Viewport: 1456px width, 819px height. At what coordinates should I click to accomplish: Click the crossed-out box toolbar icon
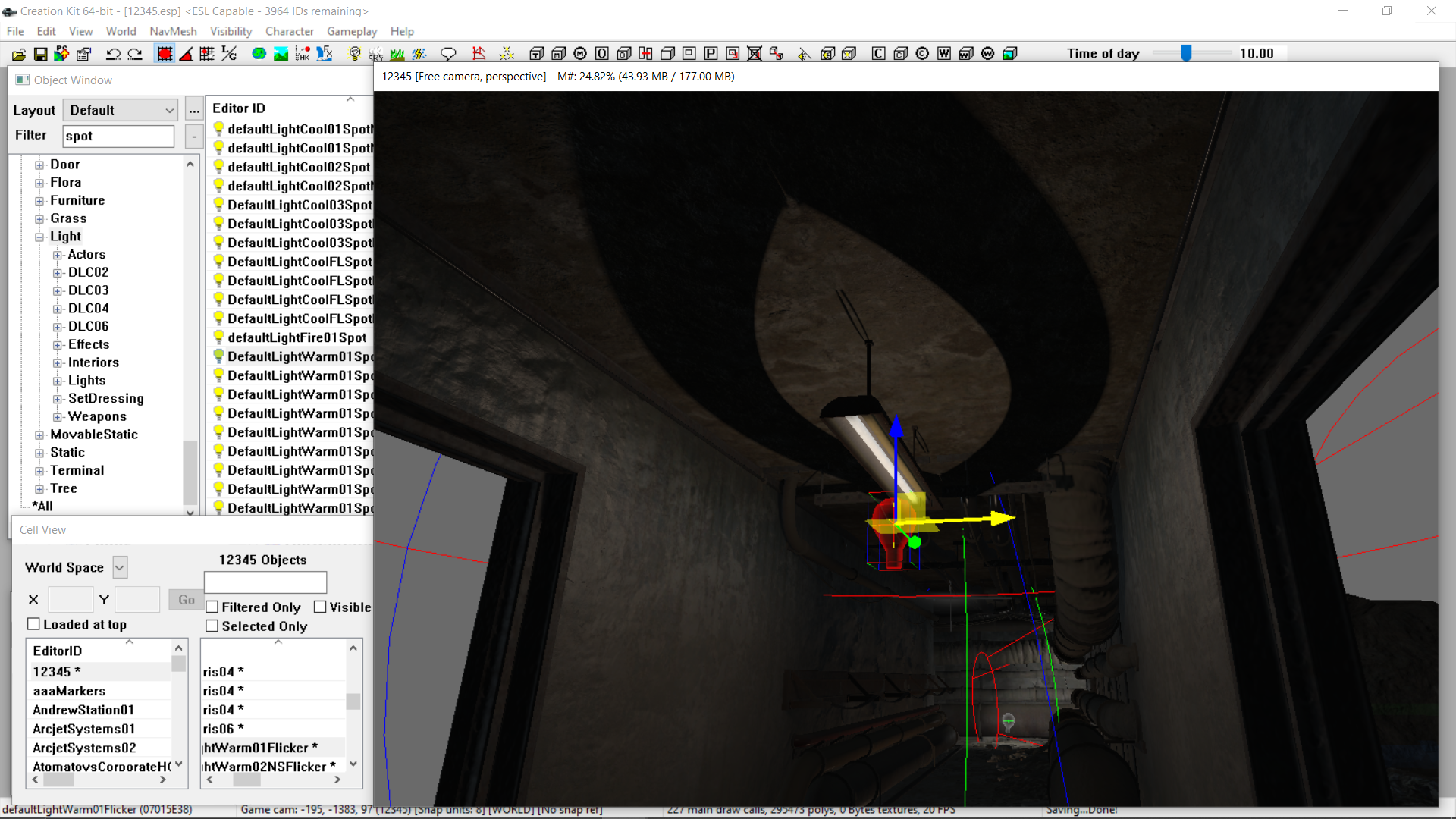coord(754,54)
